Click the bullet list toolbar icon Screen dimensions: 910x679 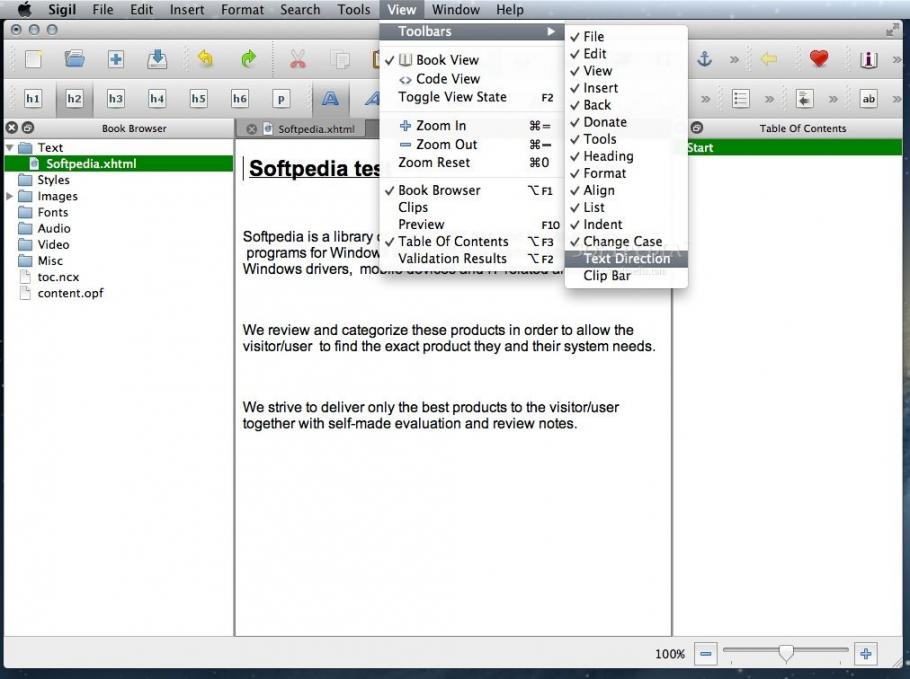(x=741, y=99)
